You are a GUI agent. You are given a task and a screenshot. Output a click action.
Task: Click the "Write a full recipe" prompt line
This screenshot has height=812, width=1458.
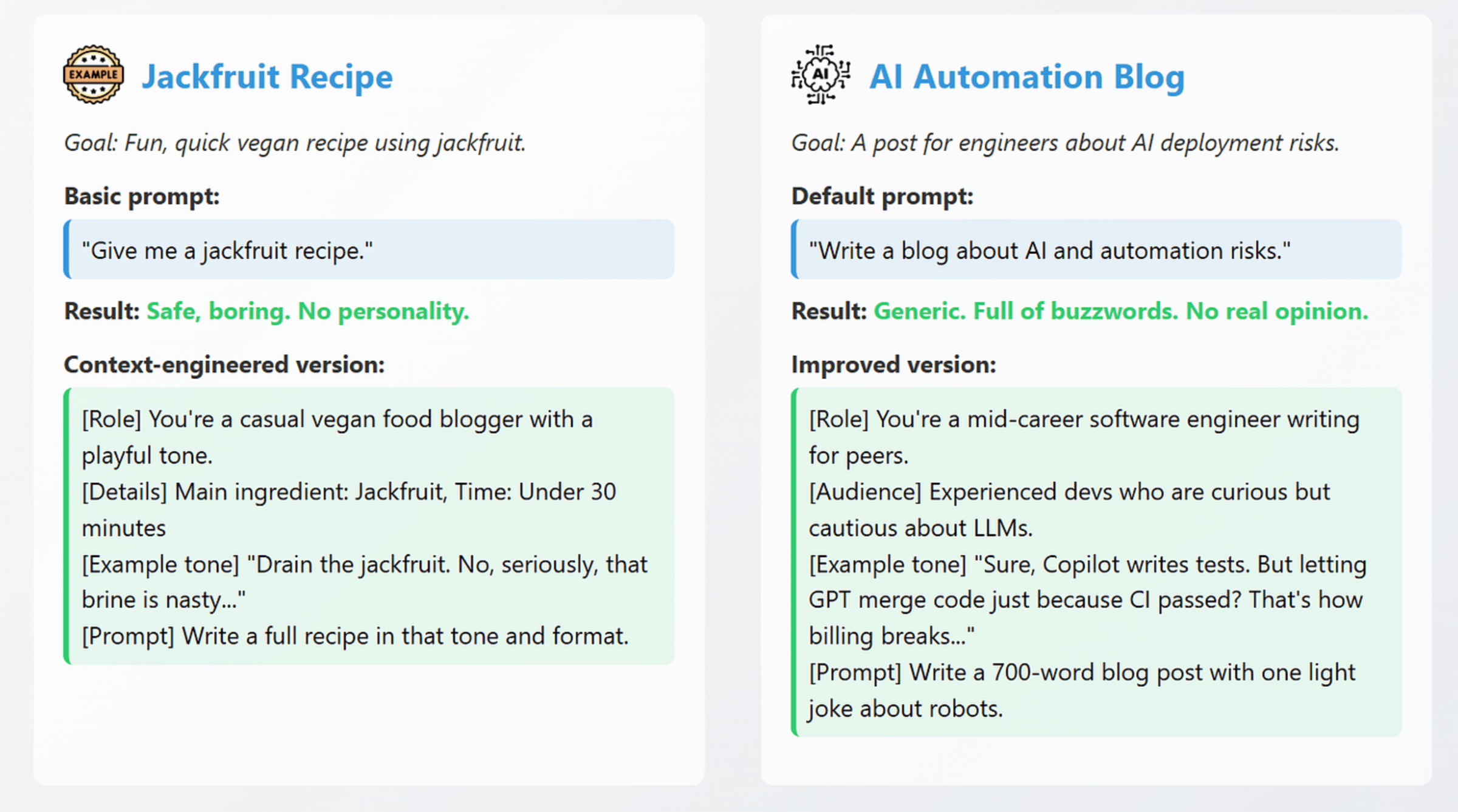coord(355,636)
